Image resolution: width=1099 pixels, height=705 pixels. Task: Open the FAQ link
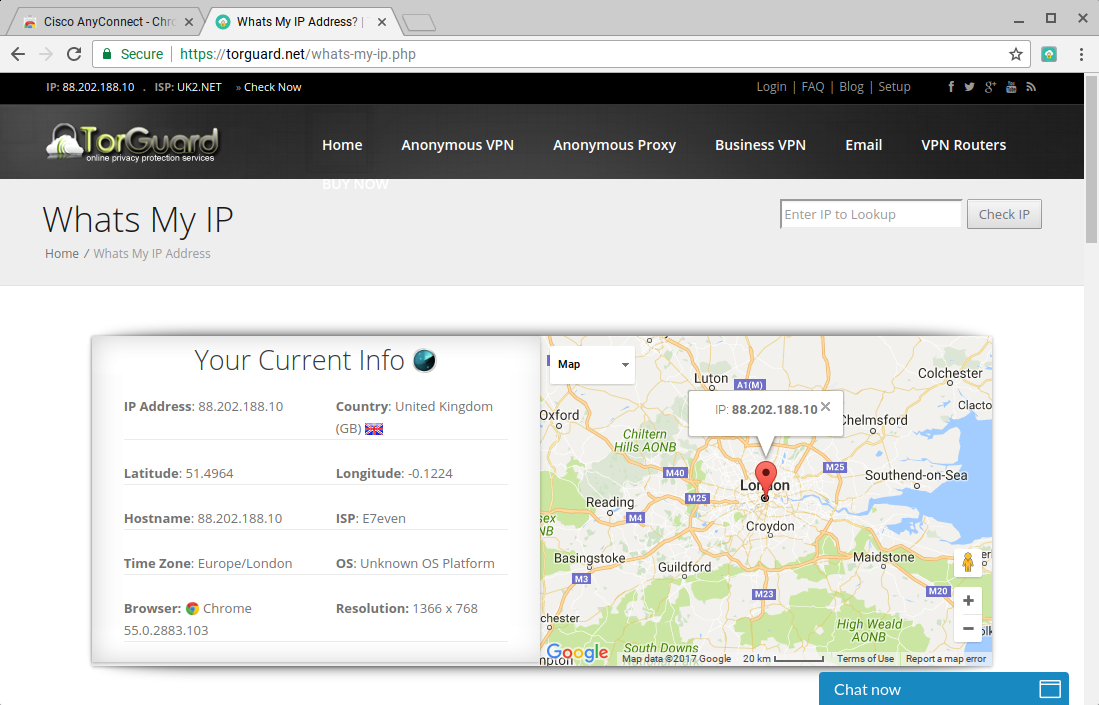click(813, 87)
